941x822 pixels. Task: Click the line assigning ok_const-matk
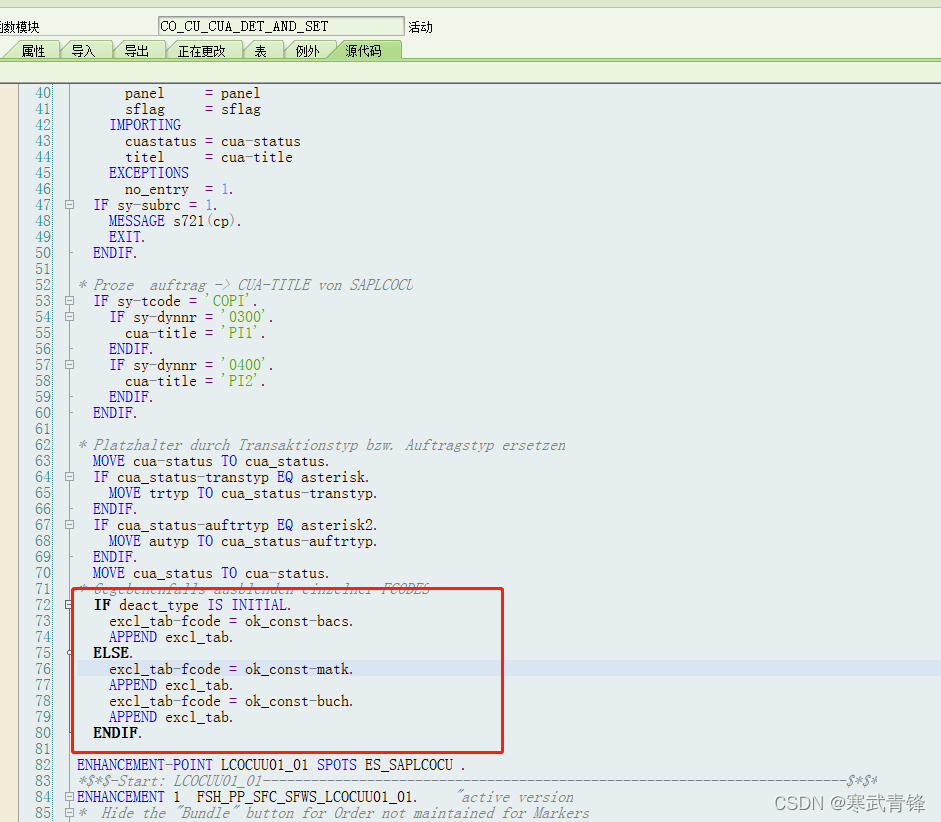pos(231,669)
